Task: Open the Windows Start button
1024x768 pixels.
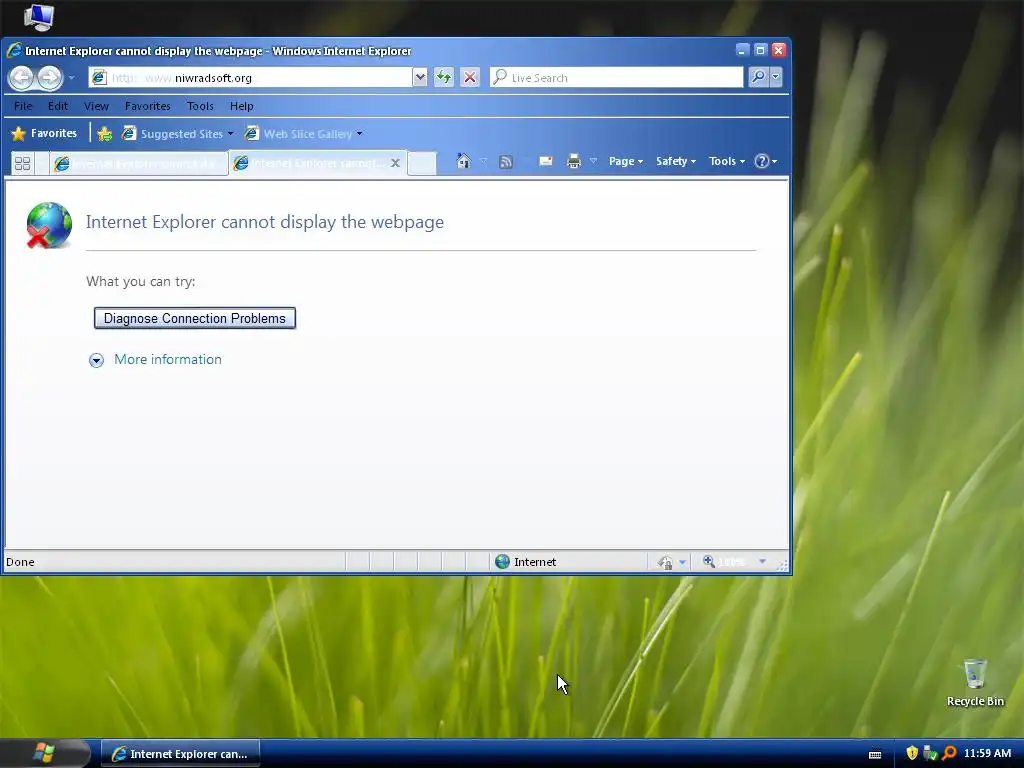Action: 44,753
